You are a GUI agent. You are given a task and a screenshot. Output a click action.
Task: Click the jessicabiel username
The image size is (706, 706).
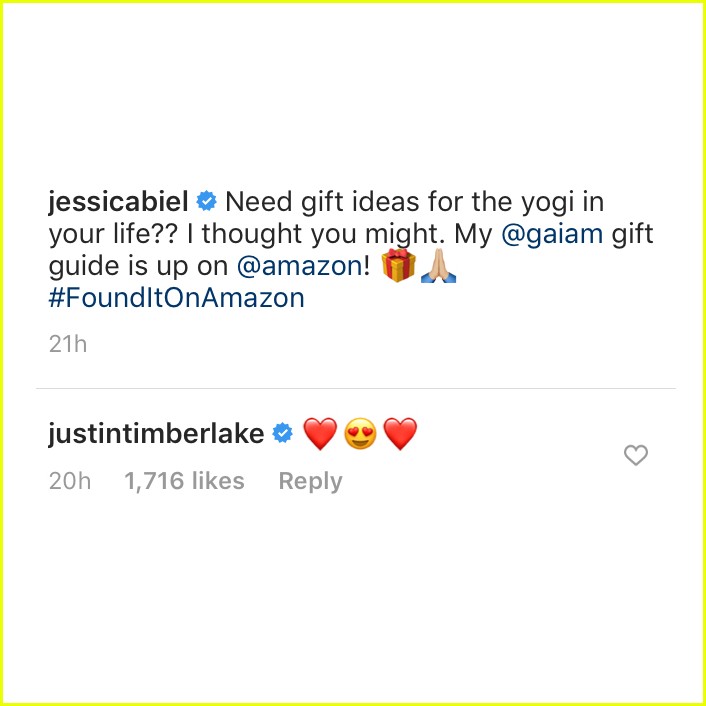(x=118, y=203)
